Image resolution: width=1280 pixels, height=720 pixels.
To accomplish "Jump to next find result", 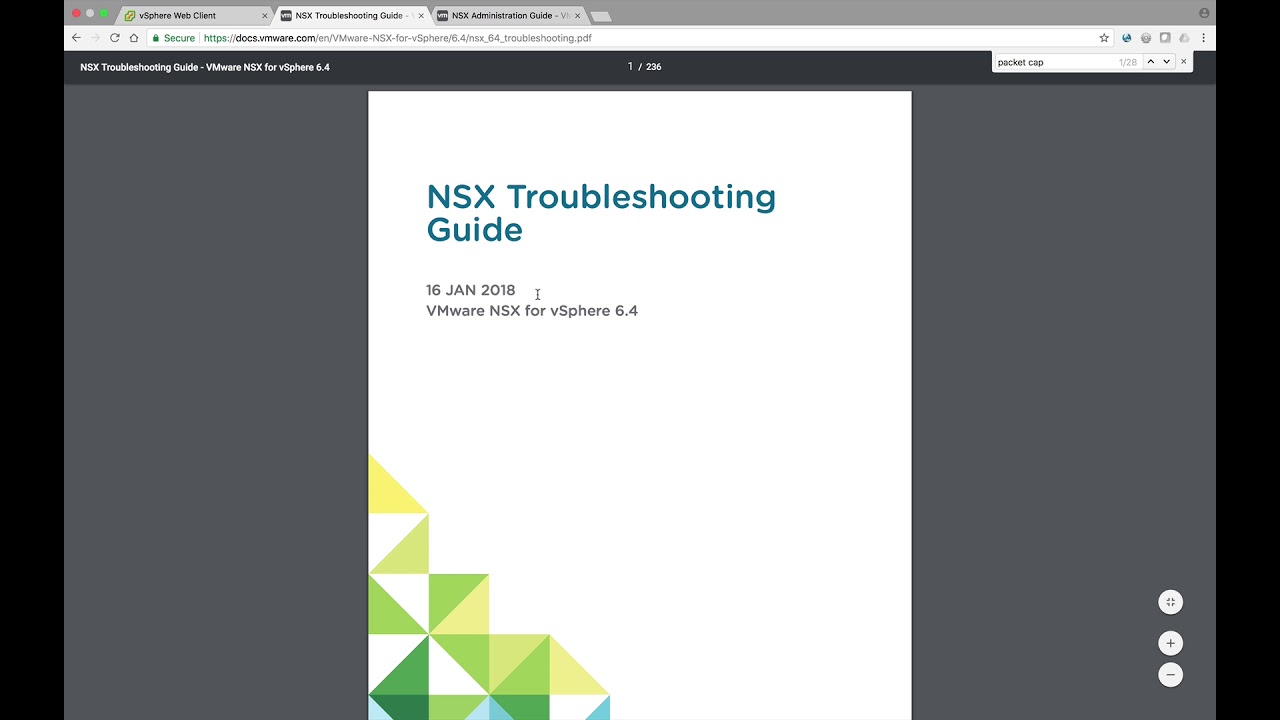I will point(1166,62).
